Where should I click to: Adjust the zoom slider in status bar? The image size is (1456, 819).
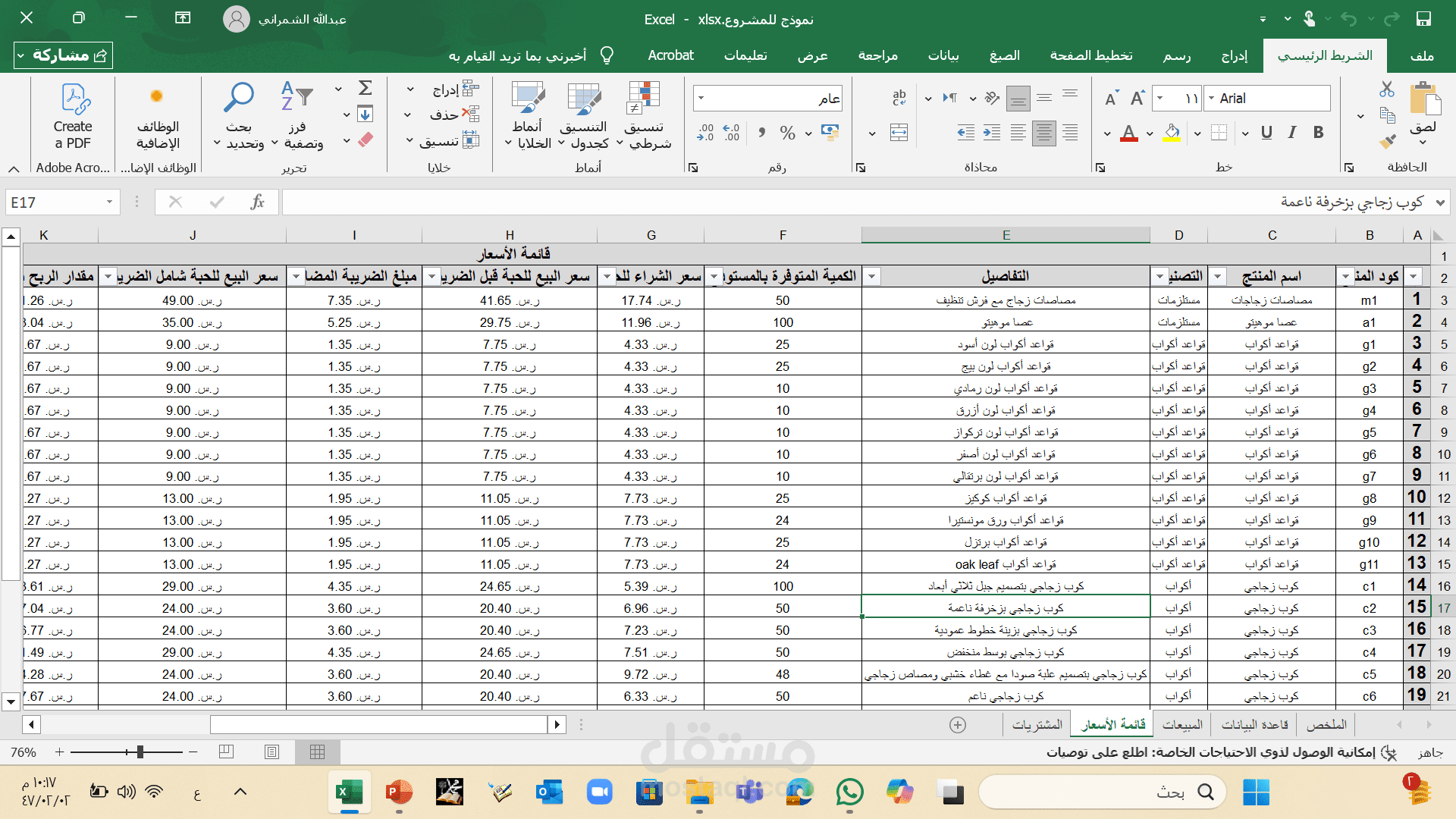(140, 752)
